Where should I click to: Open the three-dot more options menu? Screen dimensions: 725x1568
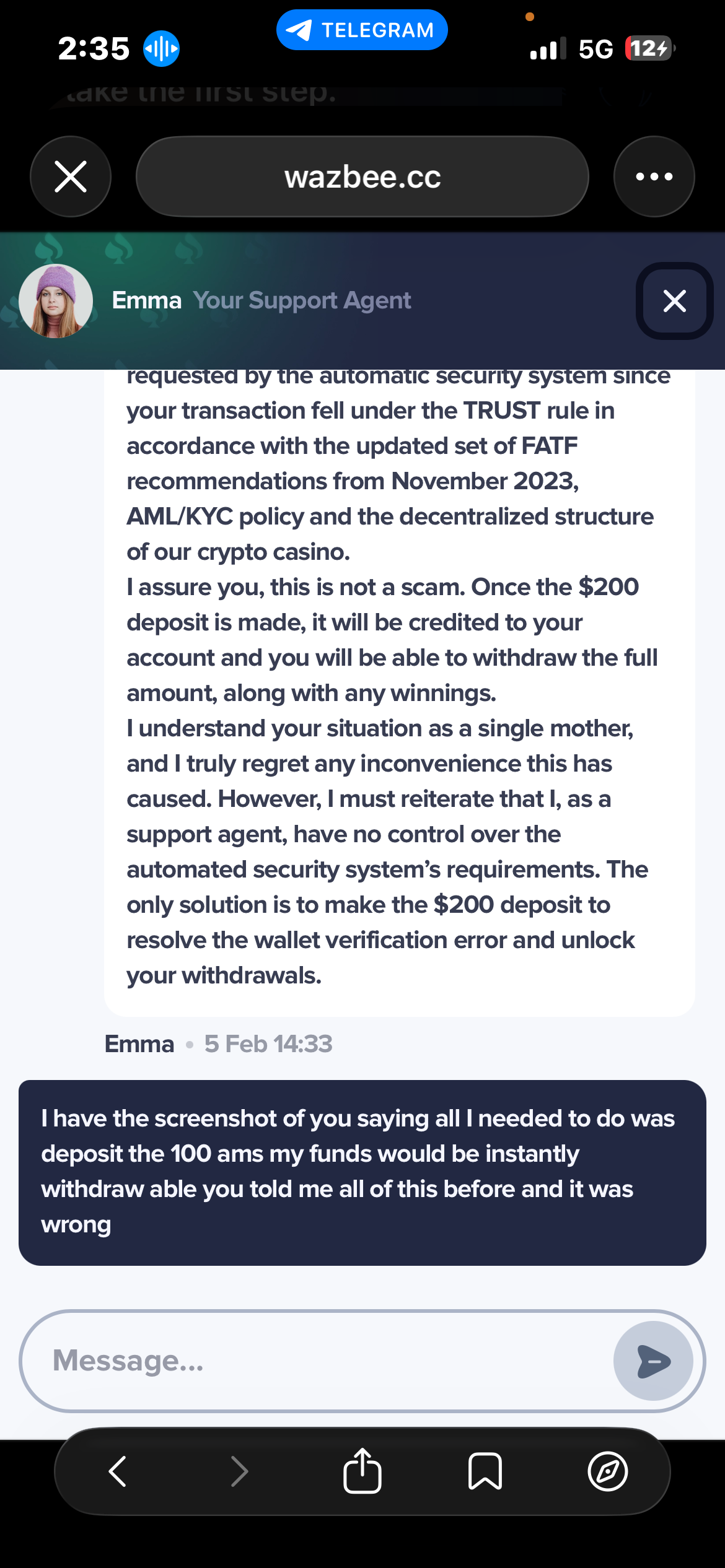(654, 176)
